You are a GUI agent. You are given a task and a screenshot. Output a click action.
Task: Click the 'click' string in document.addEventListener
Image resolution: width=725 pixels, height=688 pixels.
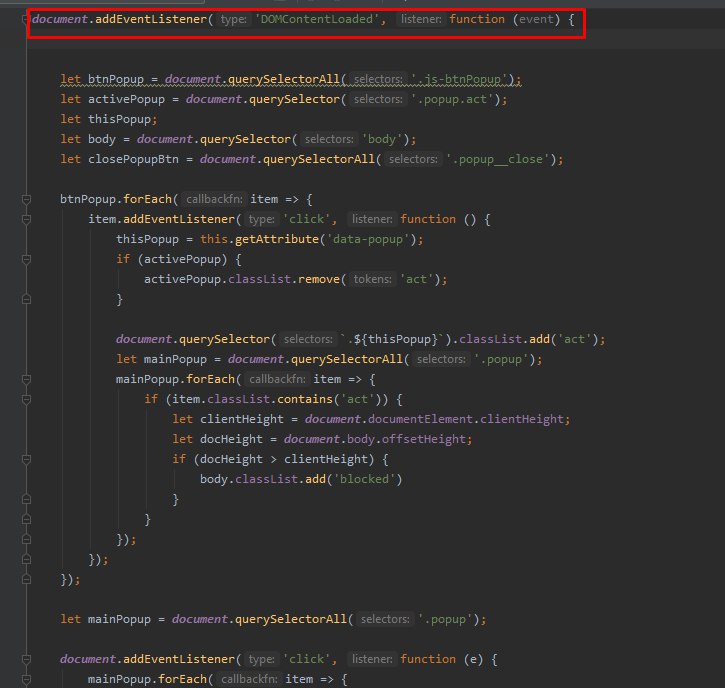click(307, 659)
